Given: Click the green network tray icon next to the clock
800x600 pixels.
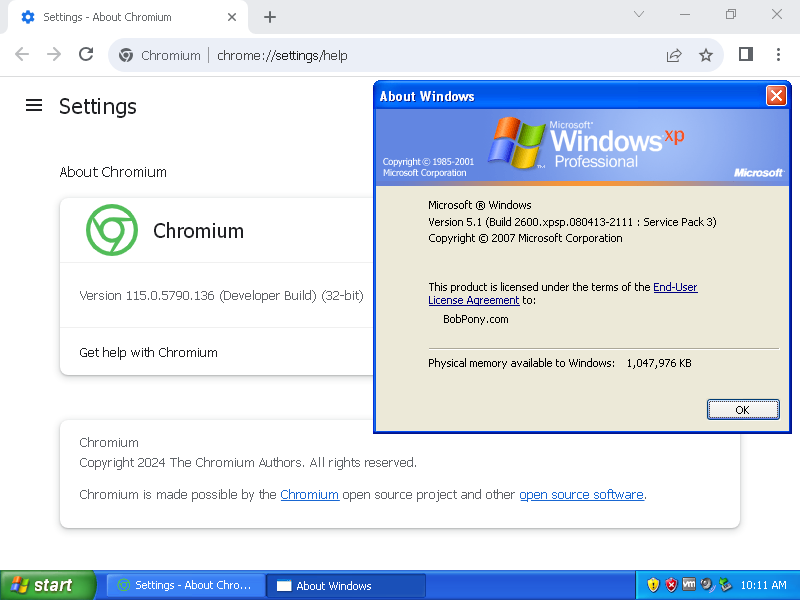Looking at the screenshot, I should click(x=725, y=585).
